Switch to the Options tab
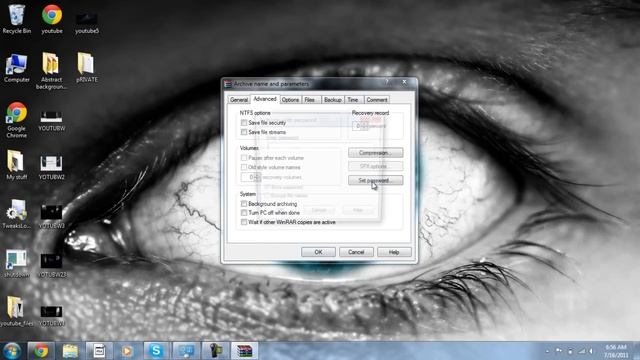 tap(290, 100)
